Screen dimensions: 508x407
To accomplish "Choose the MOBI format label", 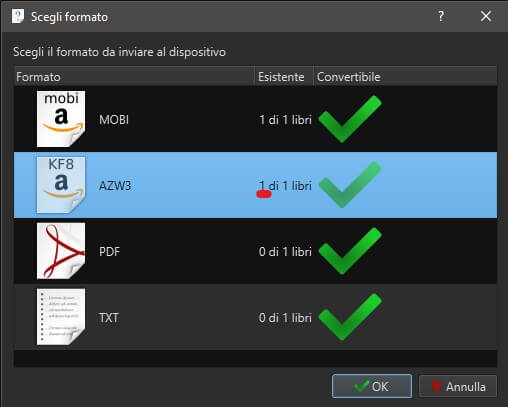I will tap(114, 120).
